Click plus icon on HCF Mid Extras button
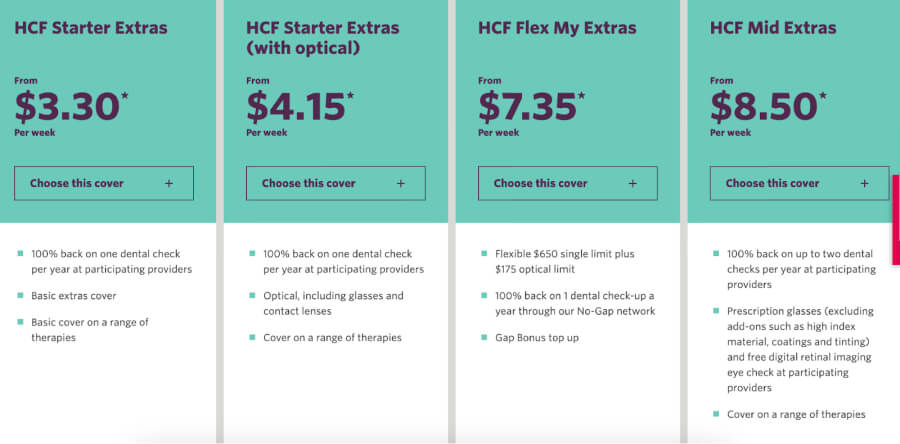This screenshot has height=444, width=900. [x=865, y=184]
